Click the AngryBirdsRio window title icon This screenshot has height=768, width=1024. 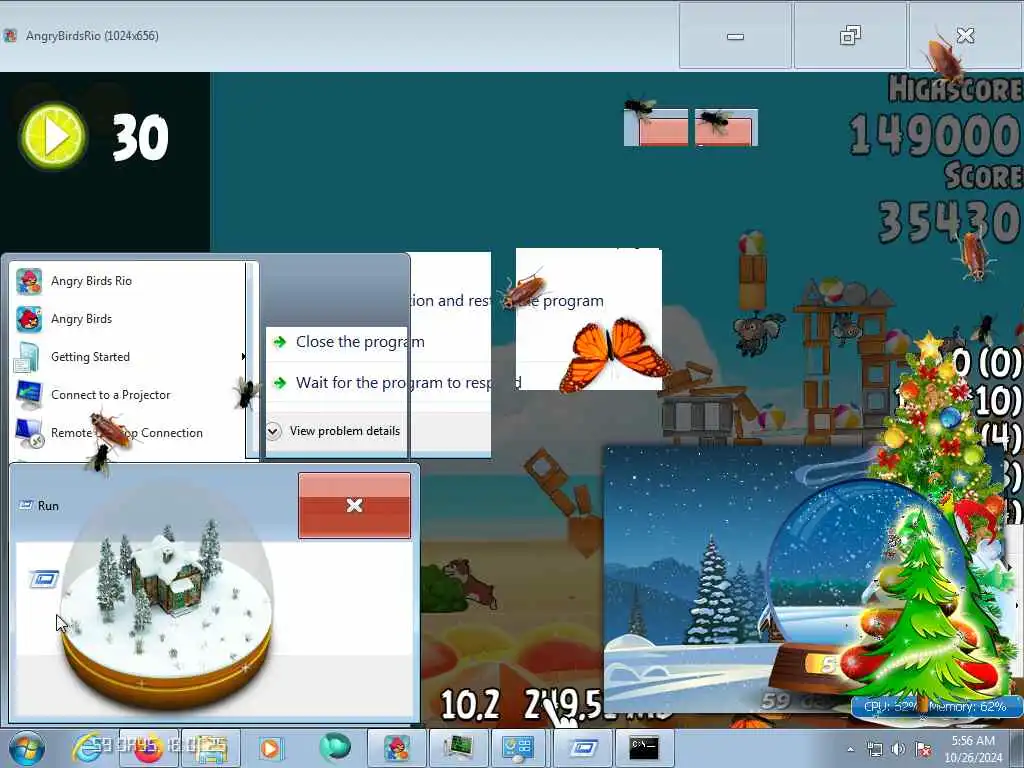point(10,35)
